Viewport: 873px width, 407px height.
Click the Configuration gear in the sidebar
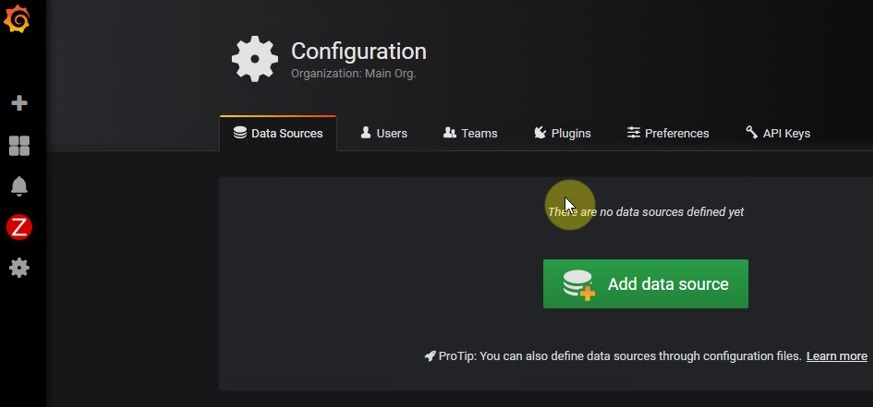click(x=19, y=268)
